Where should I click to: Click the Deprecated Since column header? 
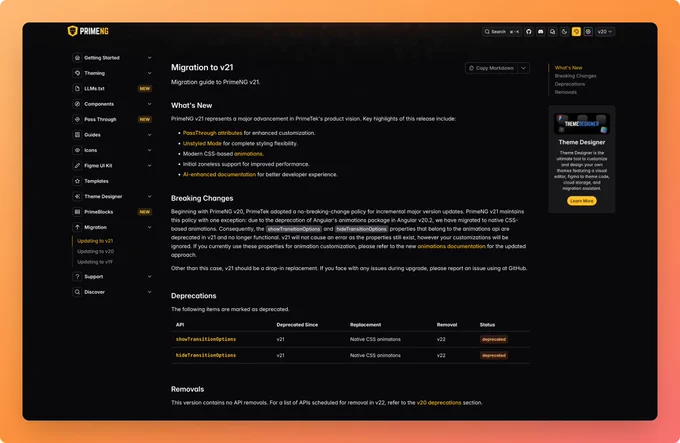297,325
